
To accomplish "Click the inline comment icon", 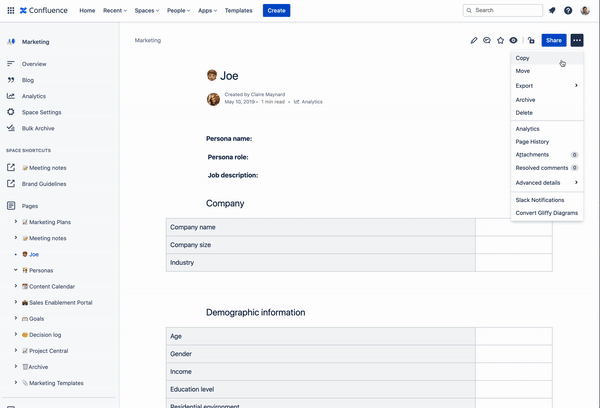I will (487, 40).
